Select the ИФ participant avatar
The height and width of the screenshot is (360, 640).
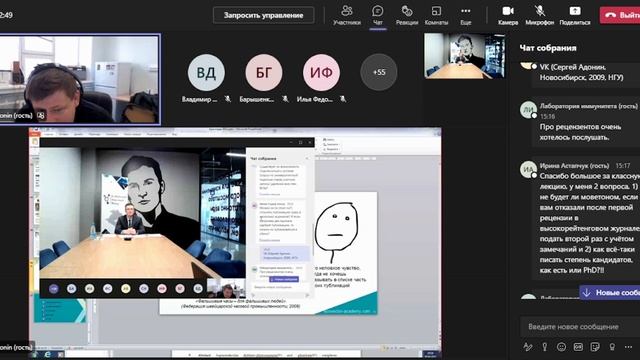[321, 72]
